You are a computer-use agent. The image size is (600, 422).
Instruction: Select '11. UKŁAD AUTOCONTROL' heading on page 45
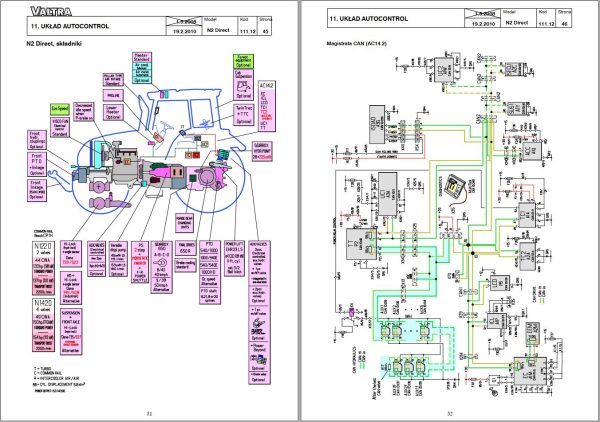(x=70, y=26)
